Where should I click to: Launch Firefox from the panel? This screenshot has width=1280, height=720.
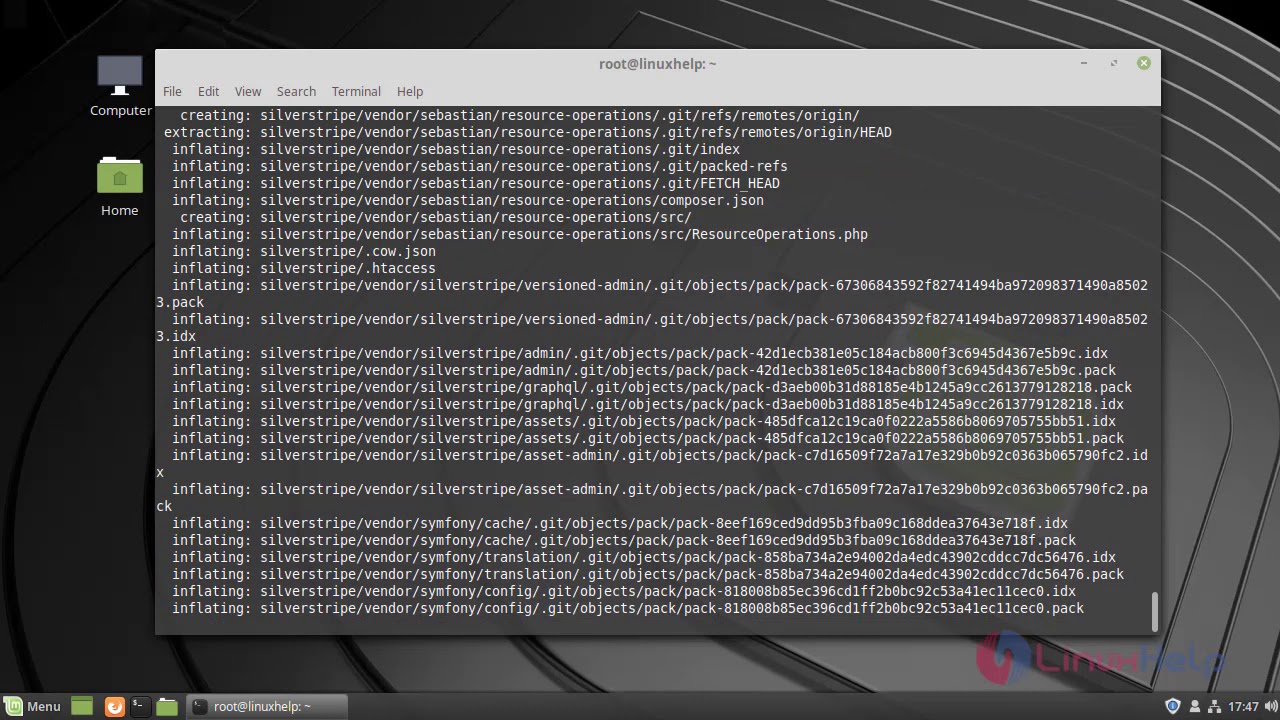tap(114, 706)
